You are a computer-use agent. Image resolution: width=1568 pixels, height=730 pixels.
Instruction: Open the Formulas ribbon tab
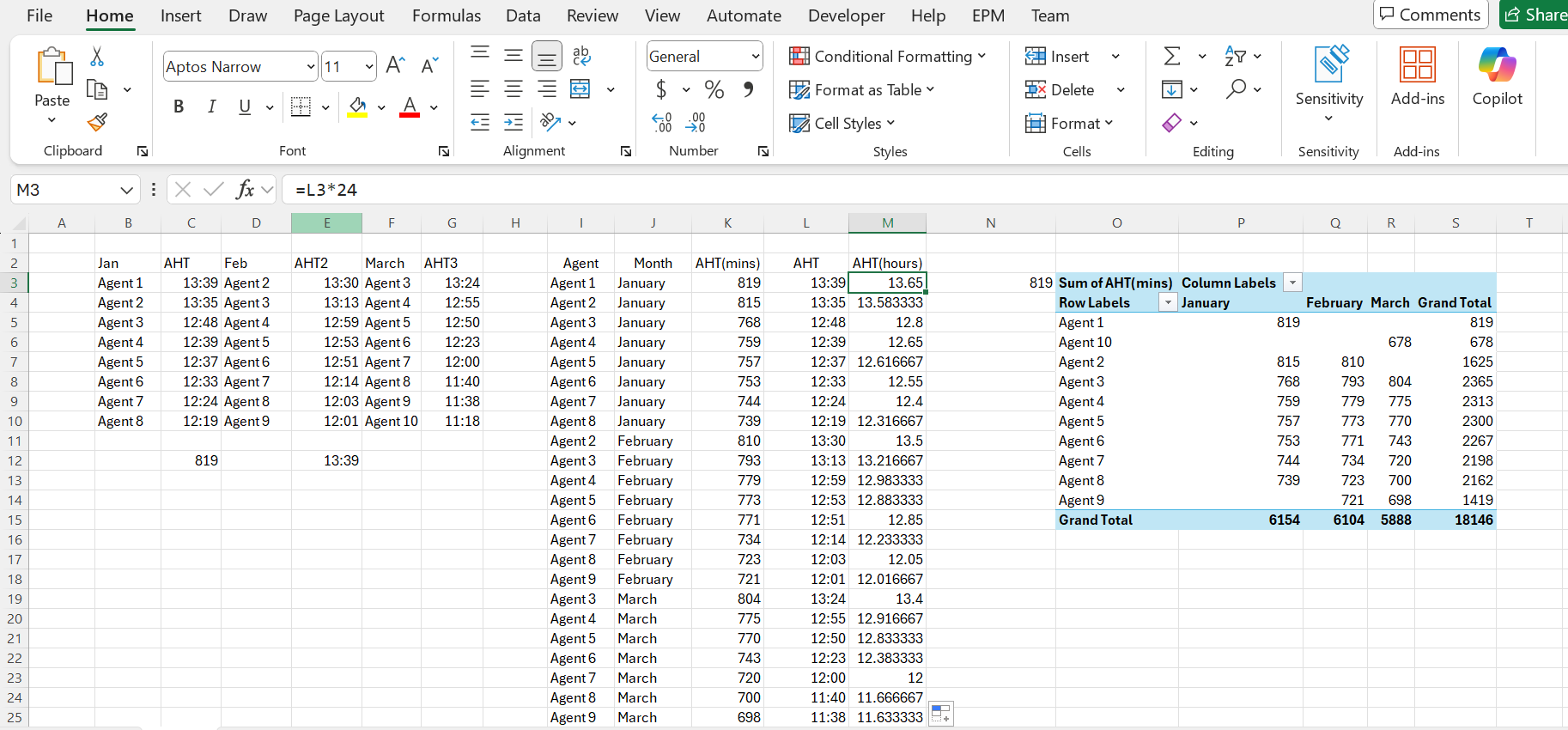447,15
